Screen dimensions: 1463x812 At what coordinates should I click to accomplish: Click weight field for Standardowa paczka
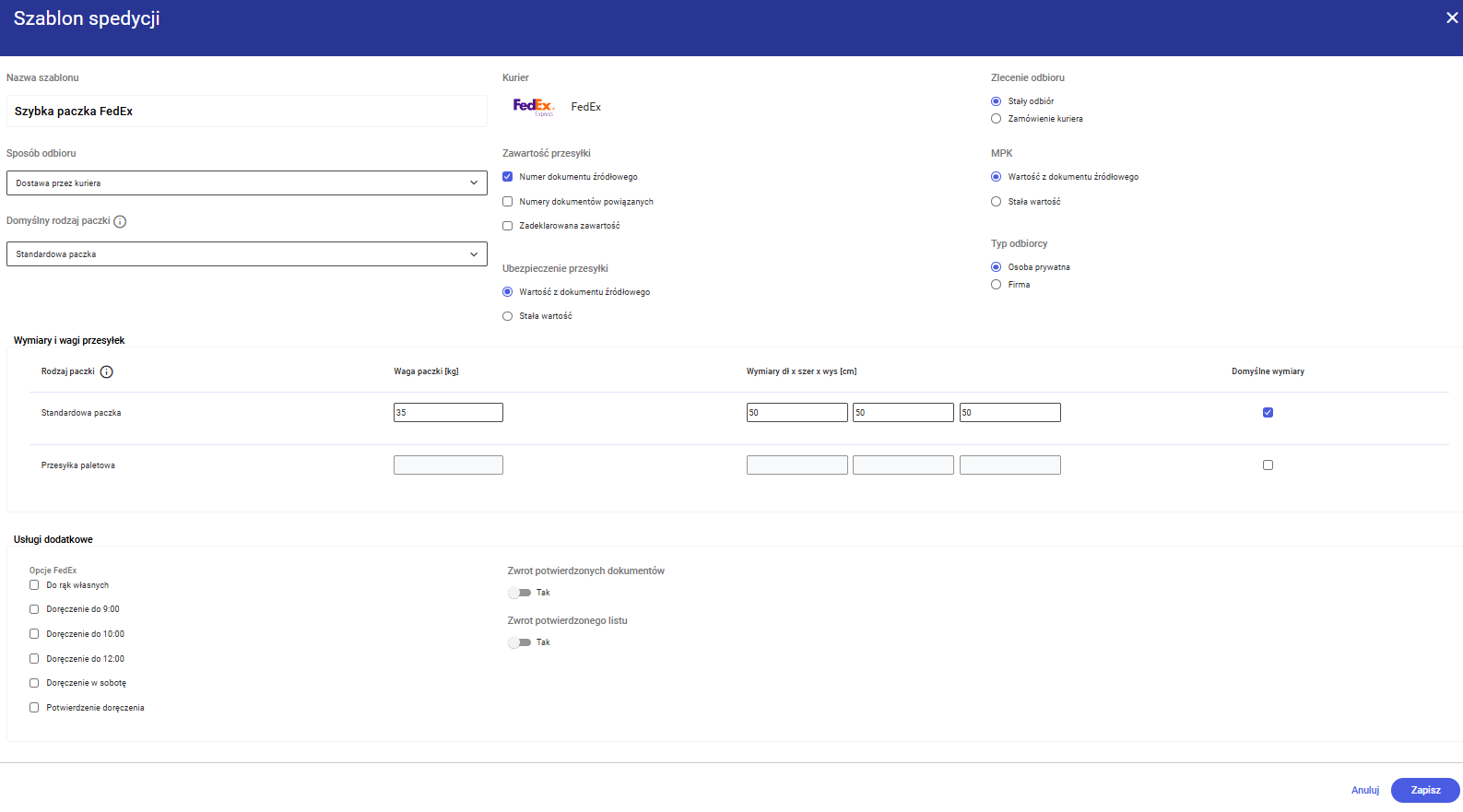click(448, 413)
